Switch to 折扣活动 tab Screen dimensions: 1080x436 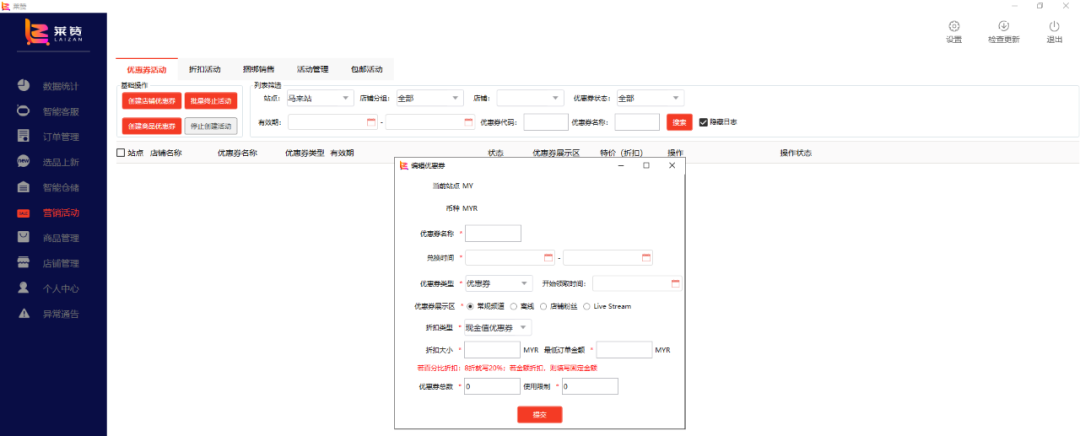[x=205, y=69]
